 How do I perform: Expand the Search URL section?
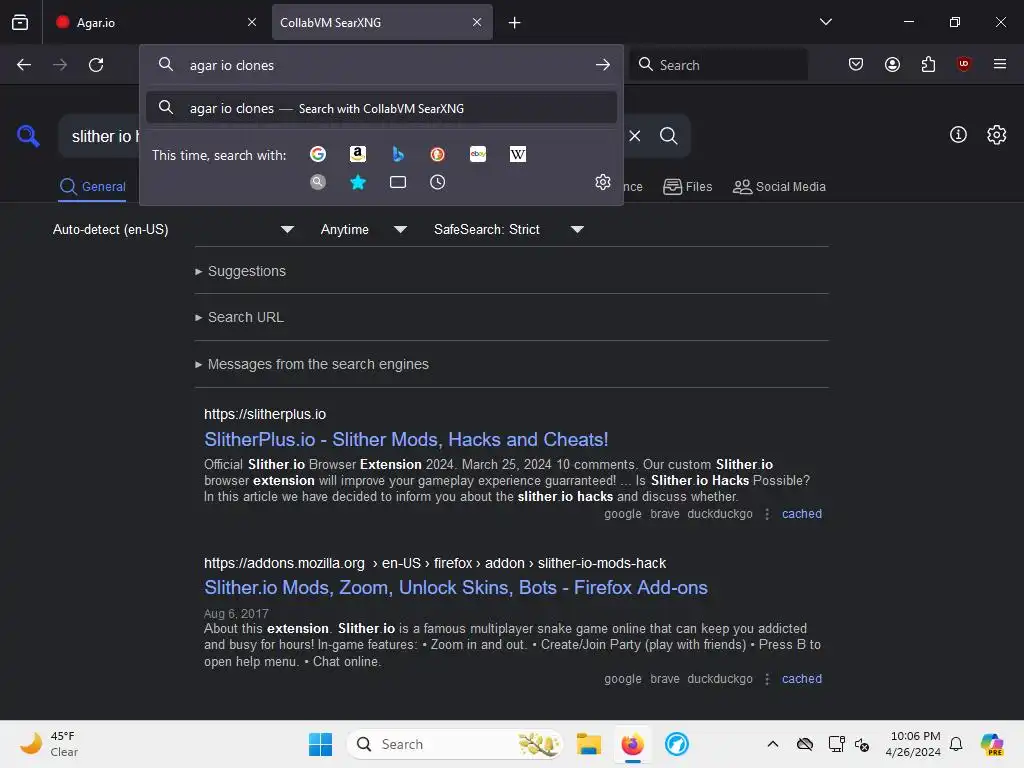tap(239, 317)
